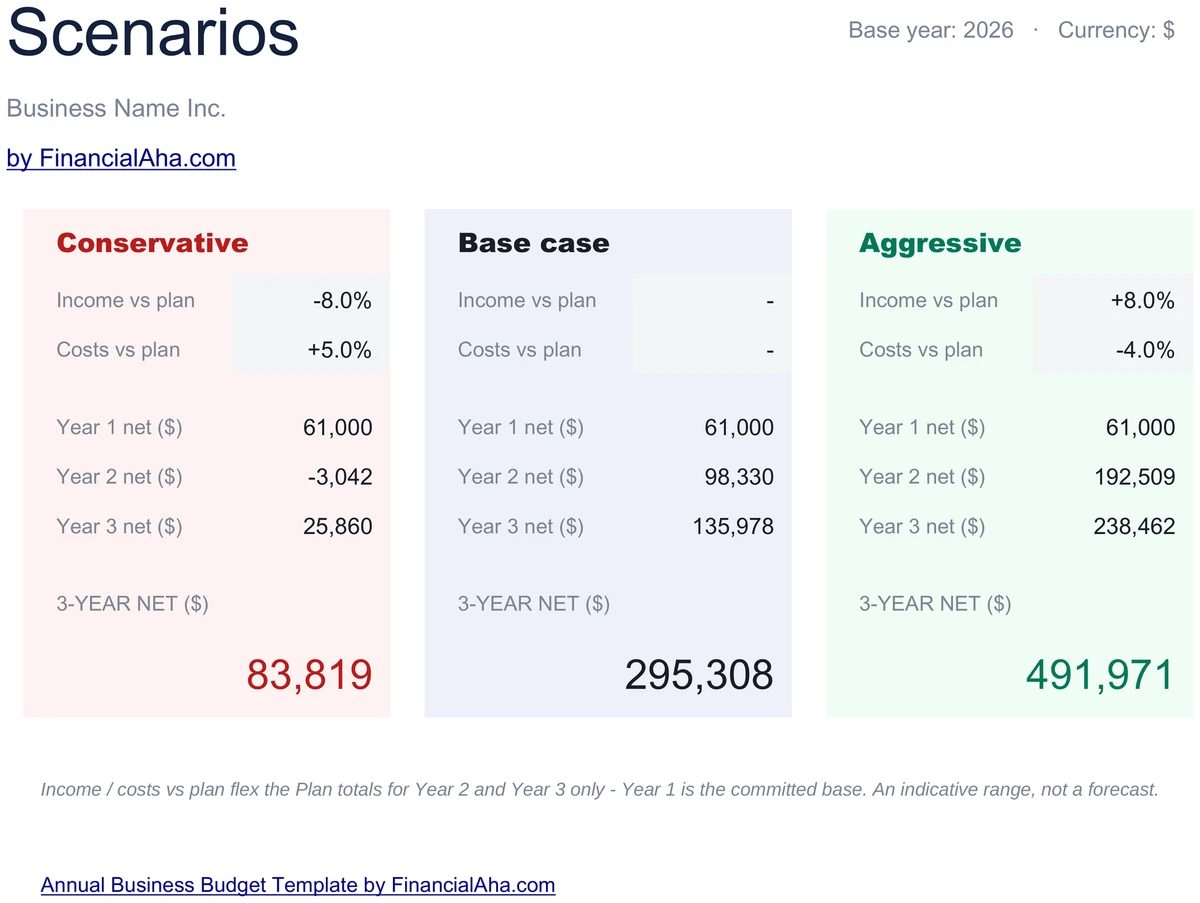Viewport: 1200px width, 903px height.
Task: Select Aggressive 3-year net total 491,971
Action: click(x=1100, y=675)
